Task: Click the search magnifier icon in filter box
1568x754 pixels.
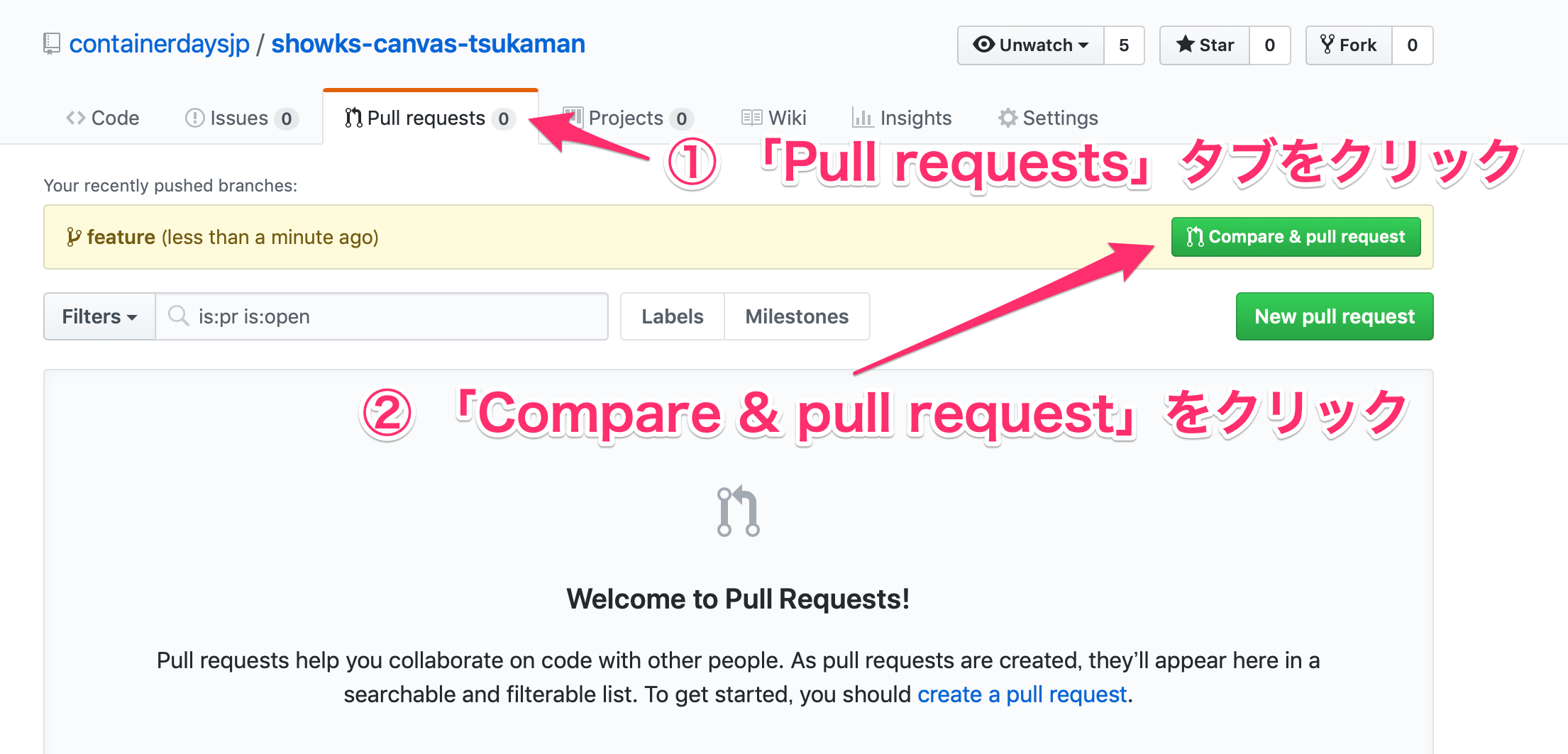Action: (178, 316)
